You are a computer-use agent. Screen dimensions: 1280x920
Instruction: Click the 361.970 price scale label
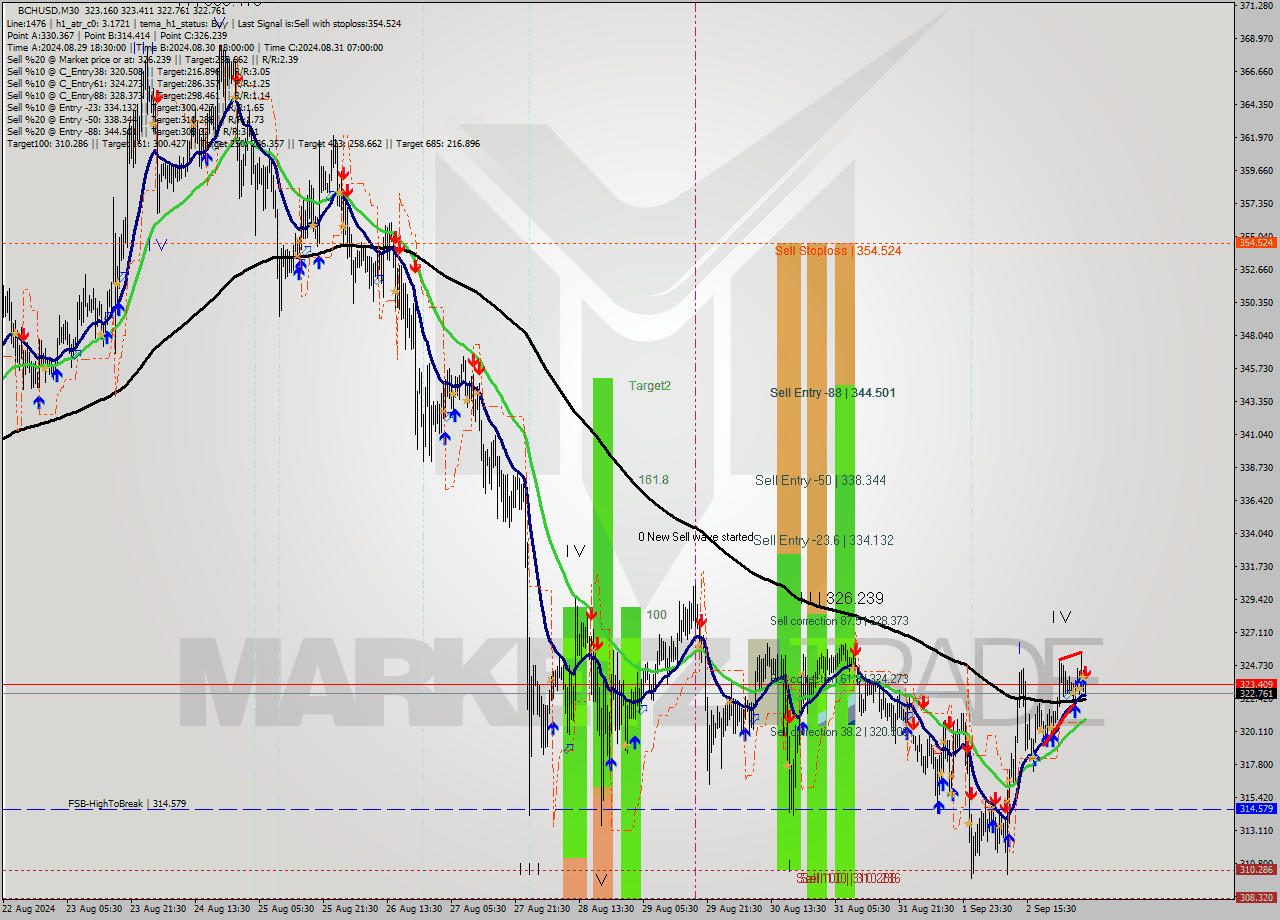pos(1256,138)
